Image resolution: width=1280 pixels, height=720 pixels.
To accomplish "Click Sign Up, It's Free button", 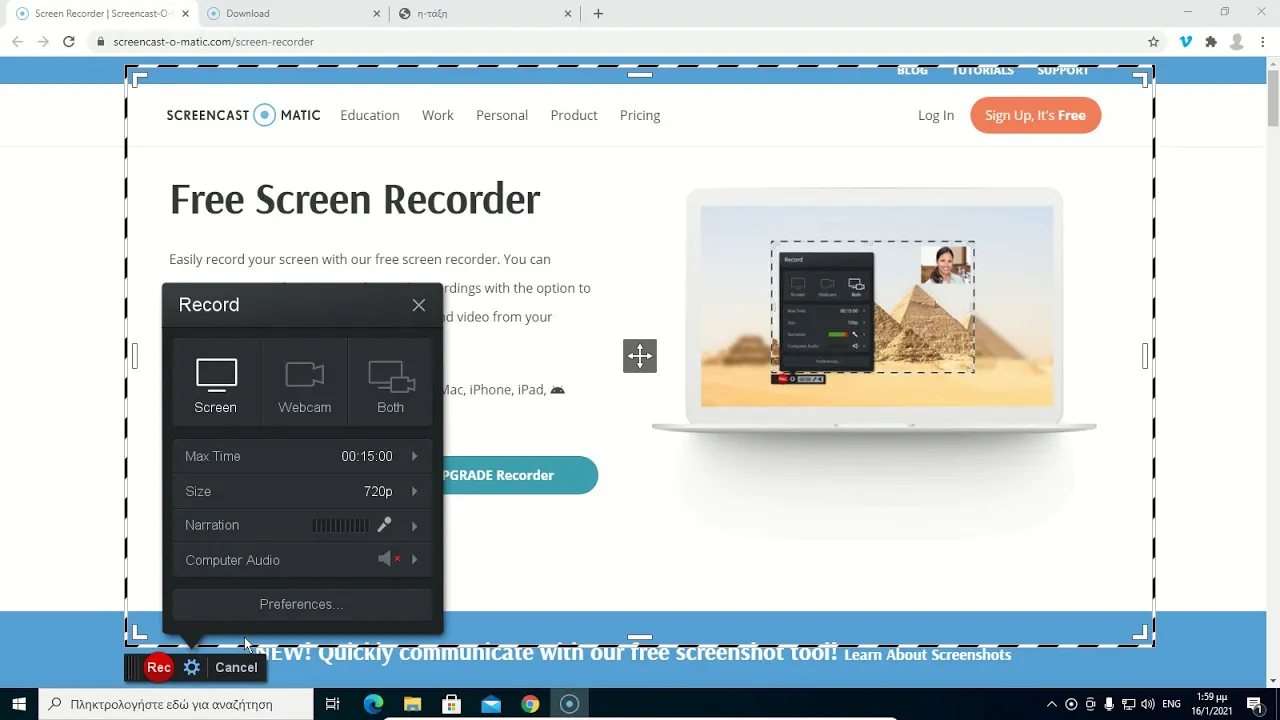I will click(x=1035, y=115).
